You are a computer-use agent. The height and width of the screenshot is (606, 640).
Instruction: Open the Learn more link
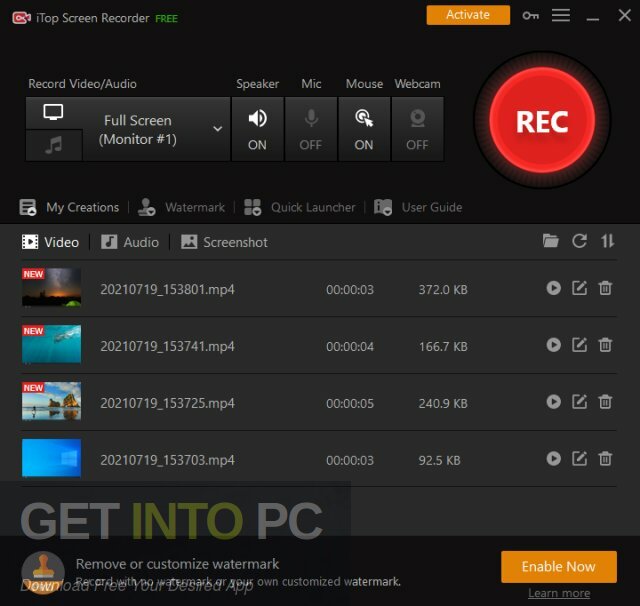point(559,593)
